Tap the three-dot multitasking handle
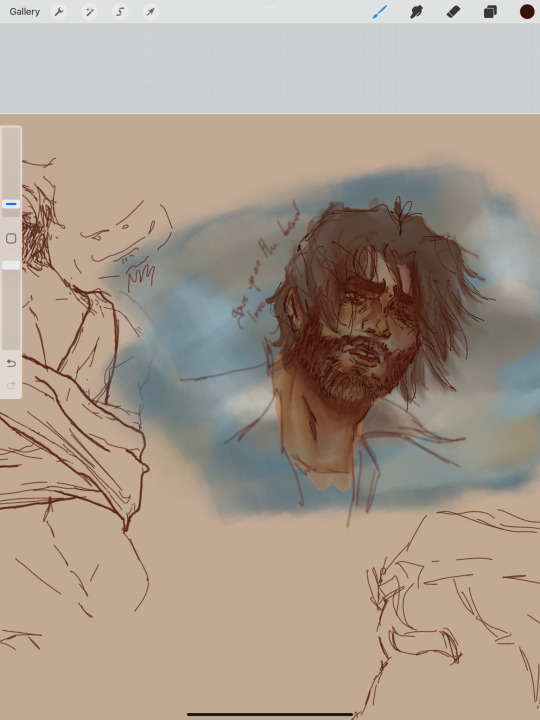The image size is (540, 720). coord(270,6)
